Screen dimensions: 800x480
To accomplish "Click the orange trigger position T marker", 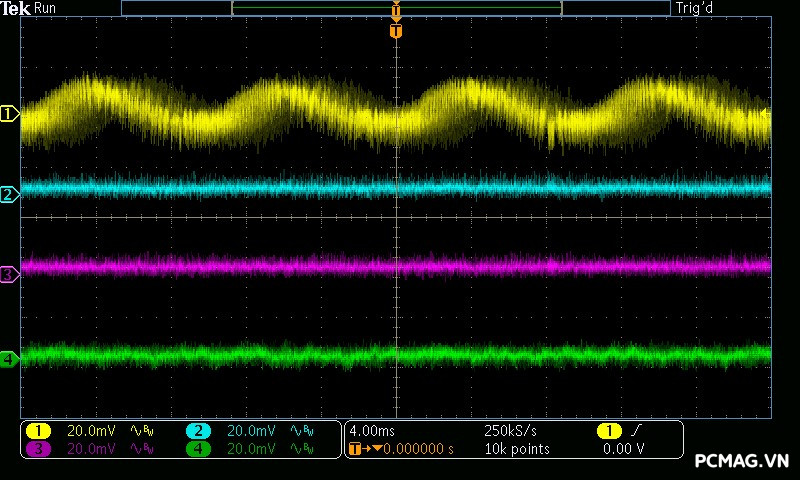I will click(396, 31).
